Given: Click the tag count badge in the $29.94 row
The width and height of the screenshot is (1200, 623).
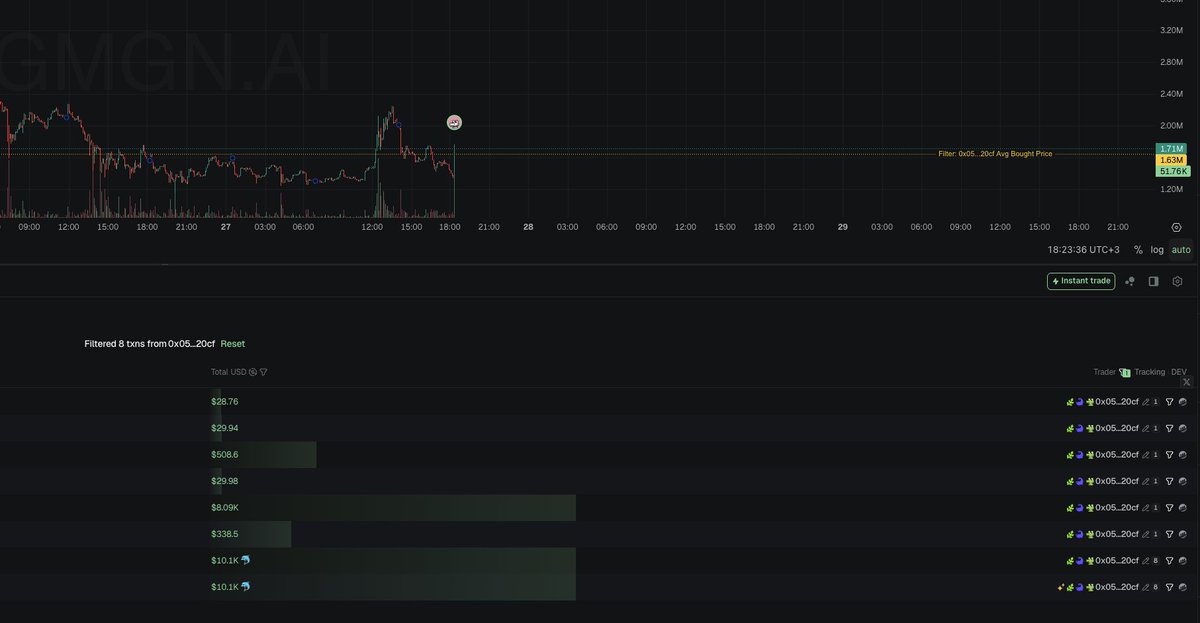Looking at the screenshot, I should pyautogui.click(x=1156, y=428).
